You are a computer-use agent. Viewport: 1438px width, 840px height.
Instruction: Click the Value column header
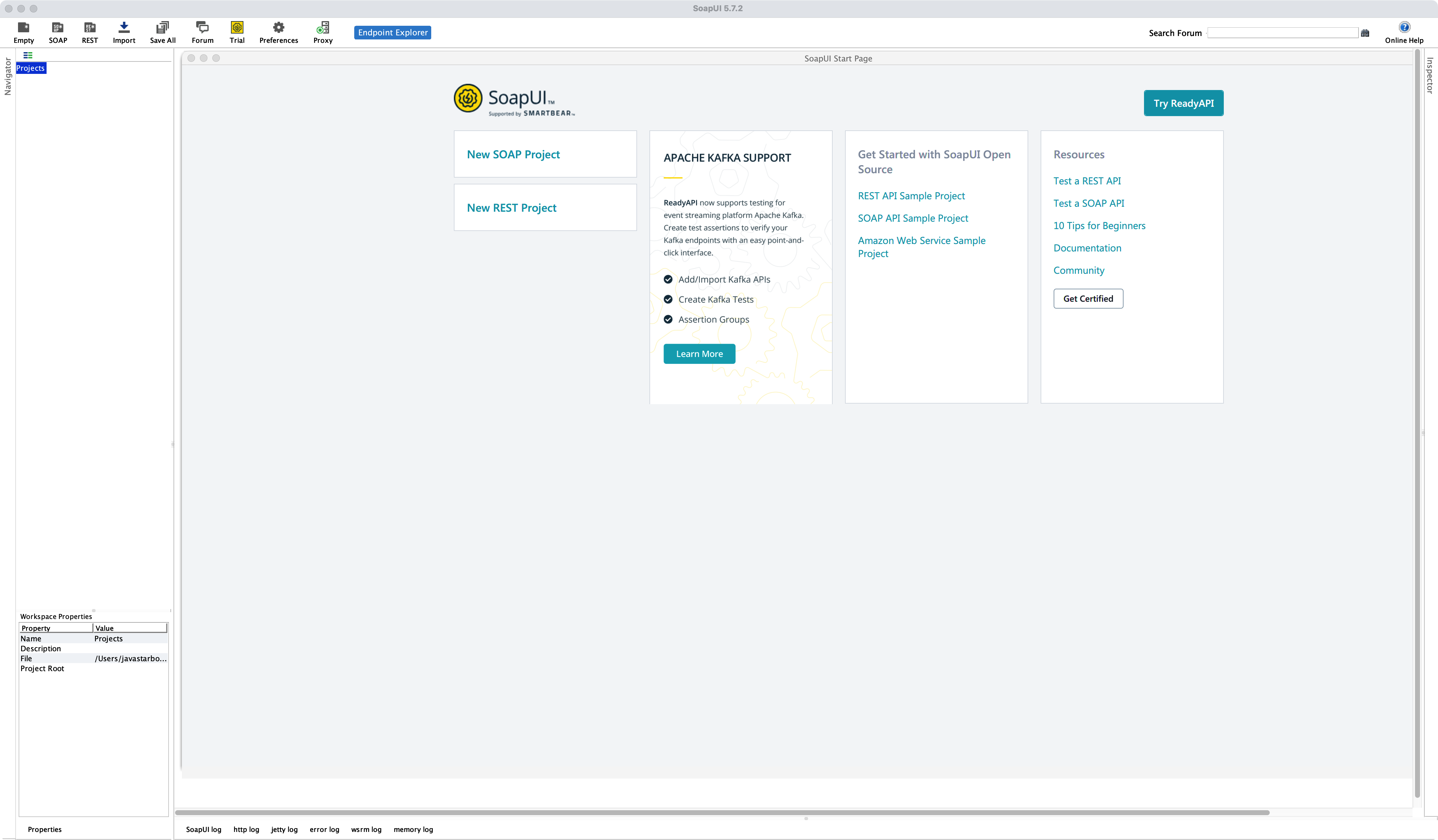pyautogui.click(x=130, y=628)
